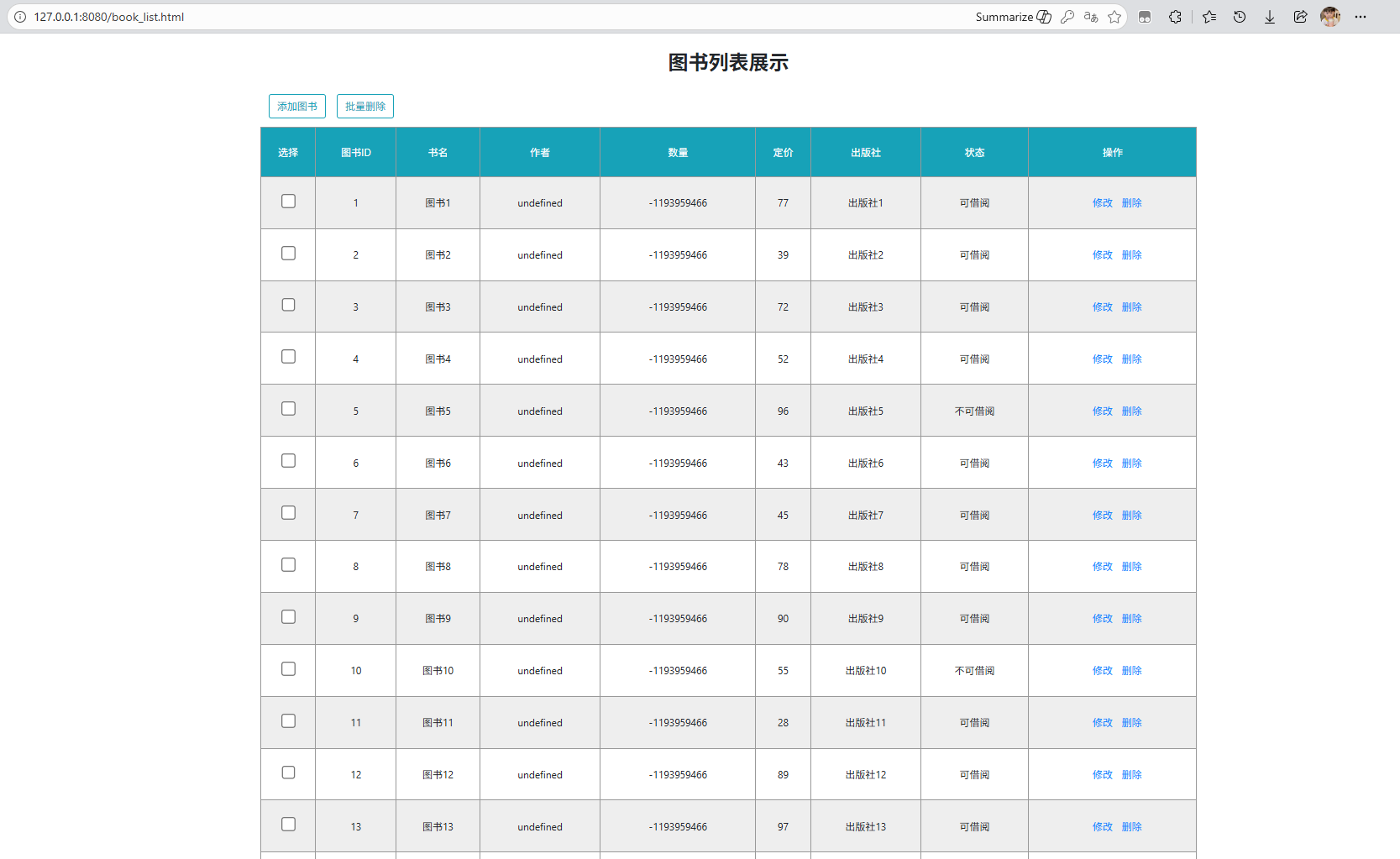Tick the checkbox for book ID 2

(288, 254)
